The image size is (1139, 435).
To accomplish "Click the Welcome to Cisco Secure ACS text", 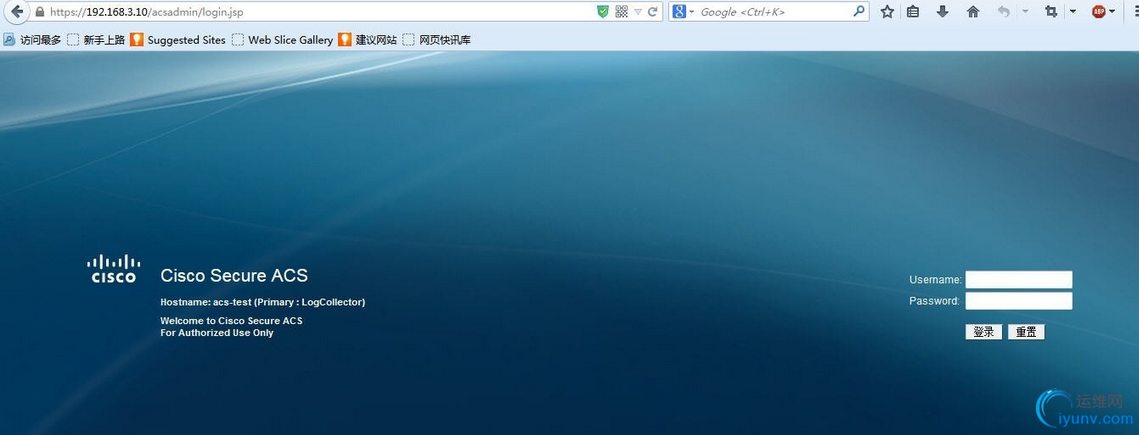I will tap(231, 320).
